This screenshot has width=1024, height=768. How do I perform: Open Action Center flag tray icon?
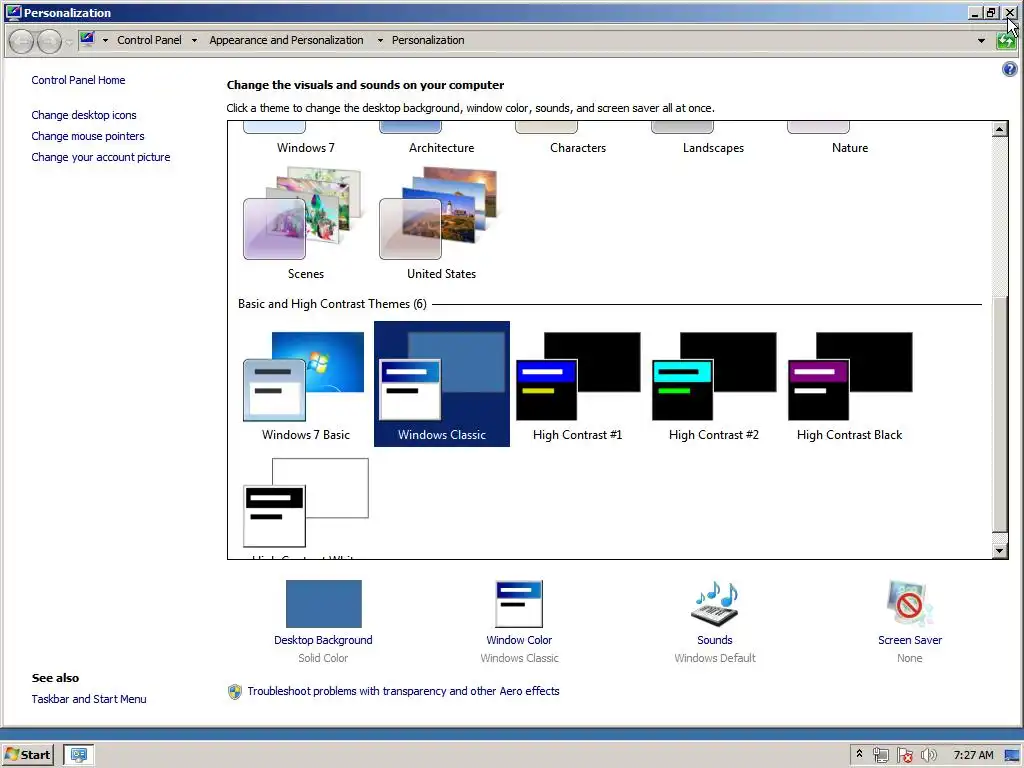point(904,756)
